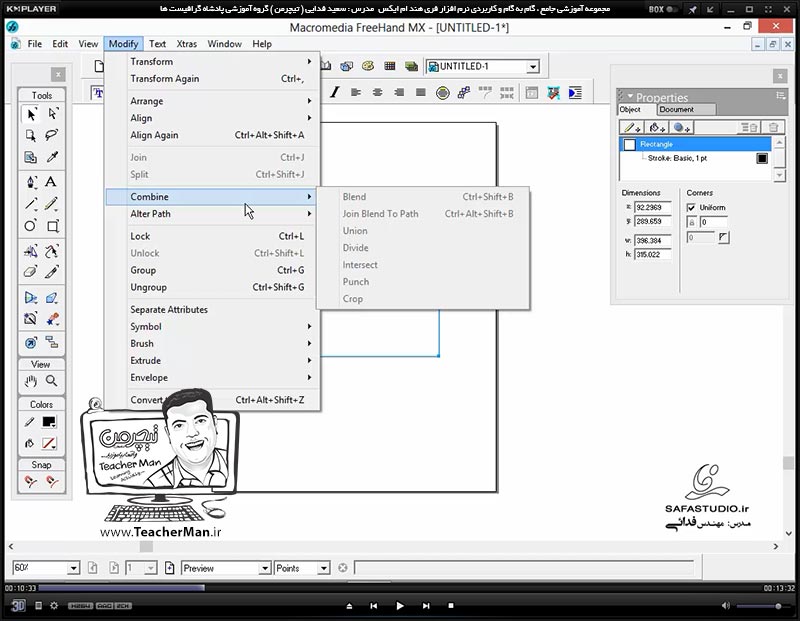Open the Points units dropdown
Screen dimensions: 800x621
323,568
